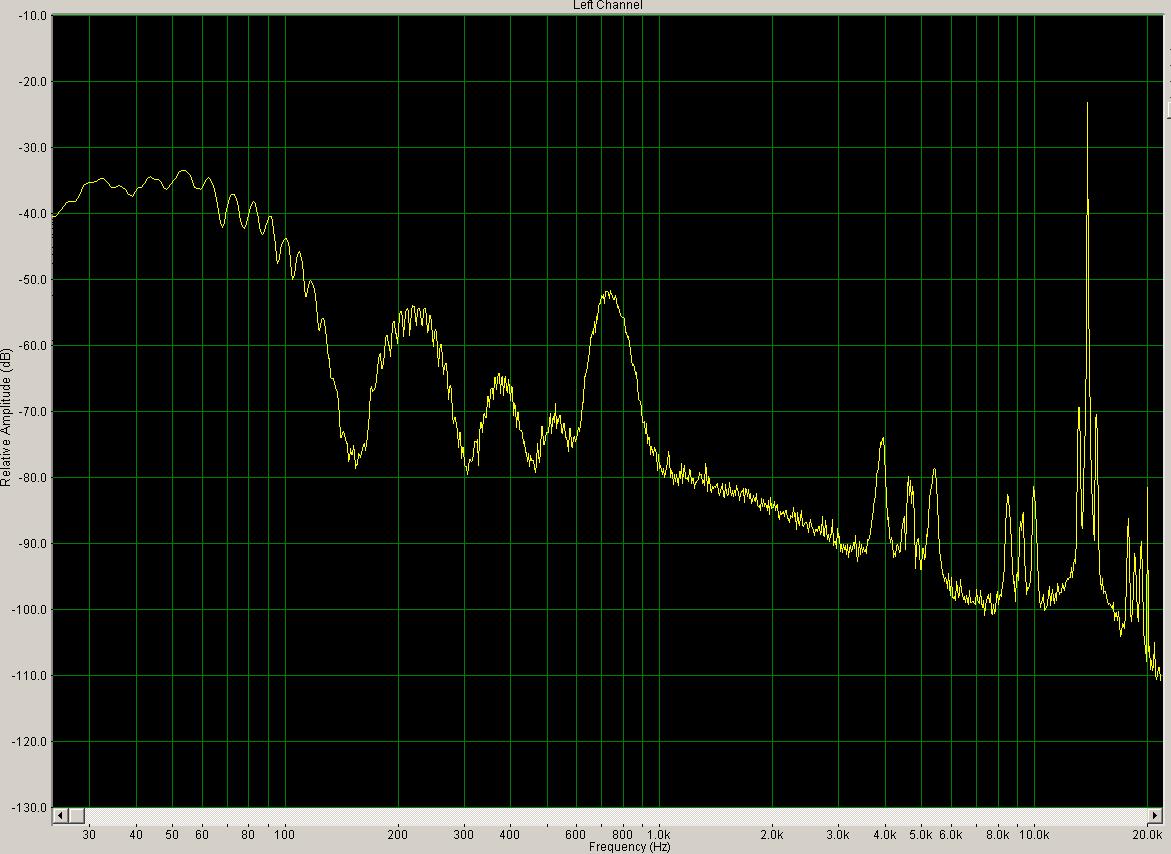Click the 10.0k frequency axis label

pos(1034,835)
